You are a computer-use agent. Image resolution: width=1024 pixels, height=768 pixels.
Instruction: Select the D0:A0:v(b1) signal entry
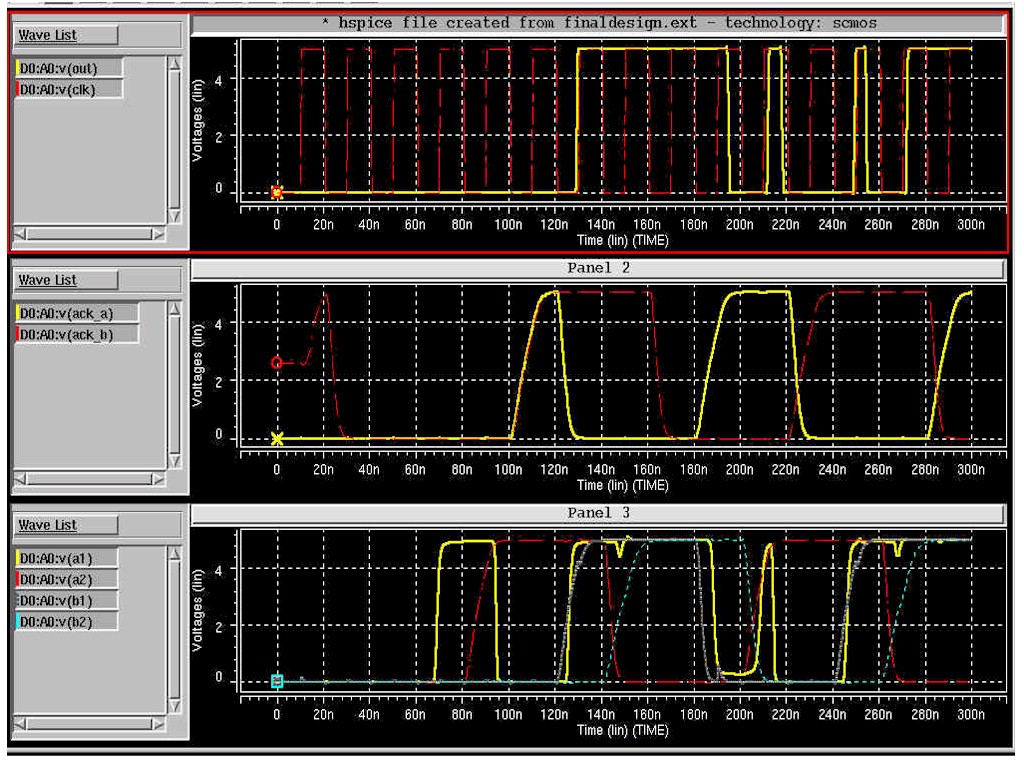67,600
